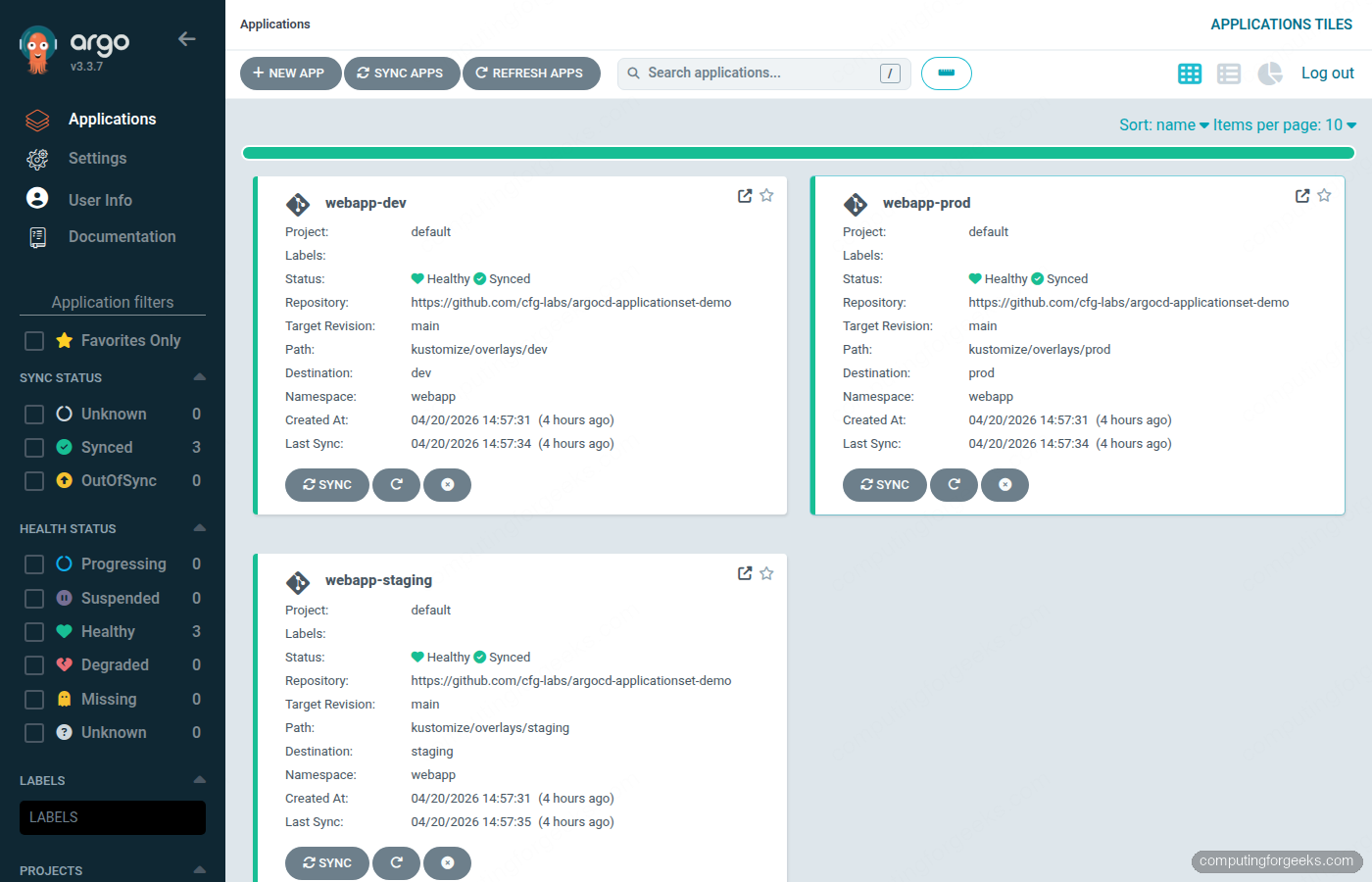
Task: Open the User Info page
Action: point(36,199)
